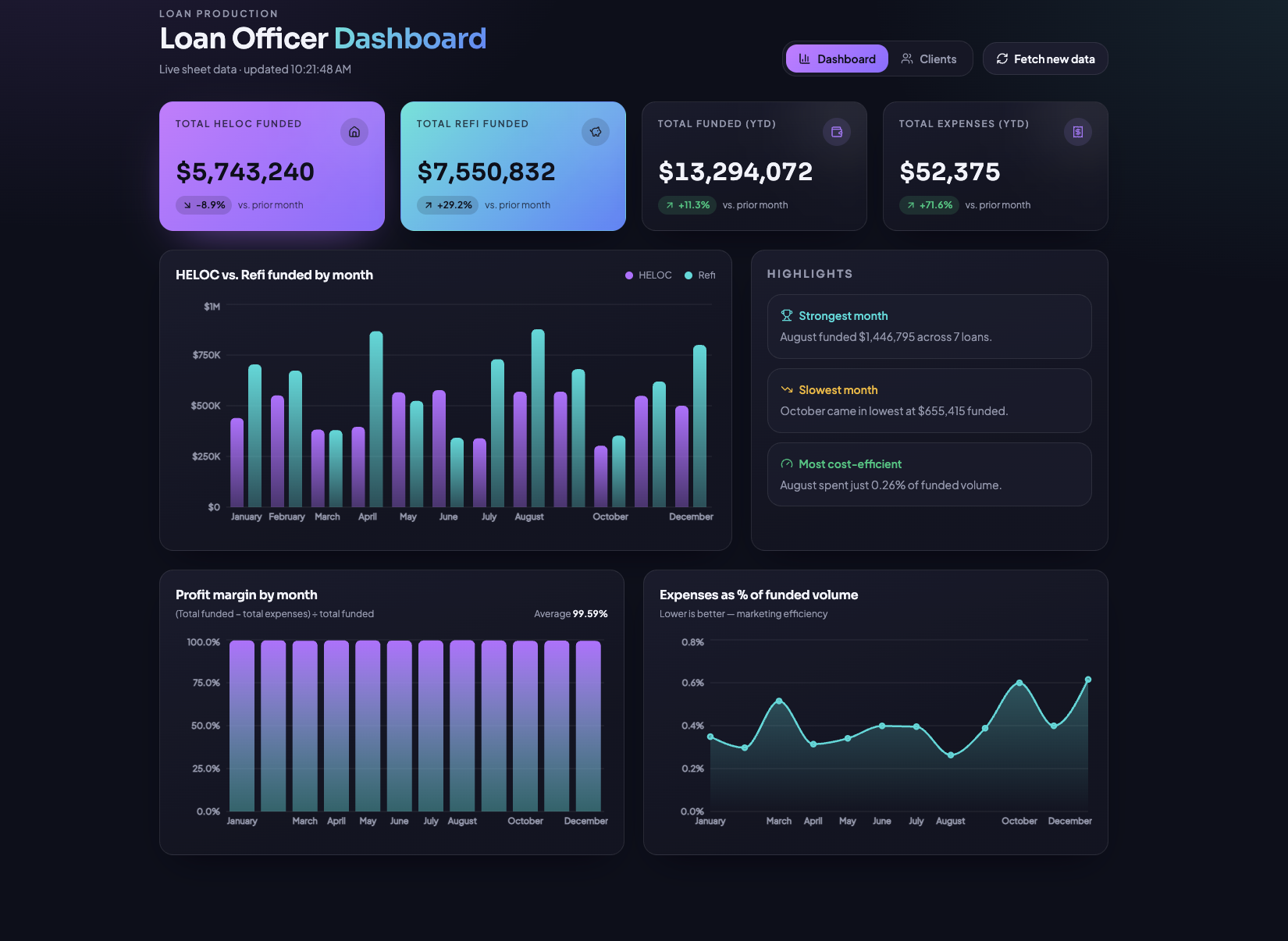Click the HELOC vs. Refi funded by month title

274,275
